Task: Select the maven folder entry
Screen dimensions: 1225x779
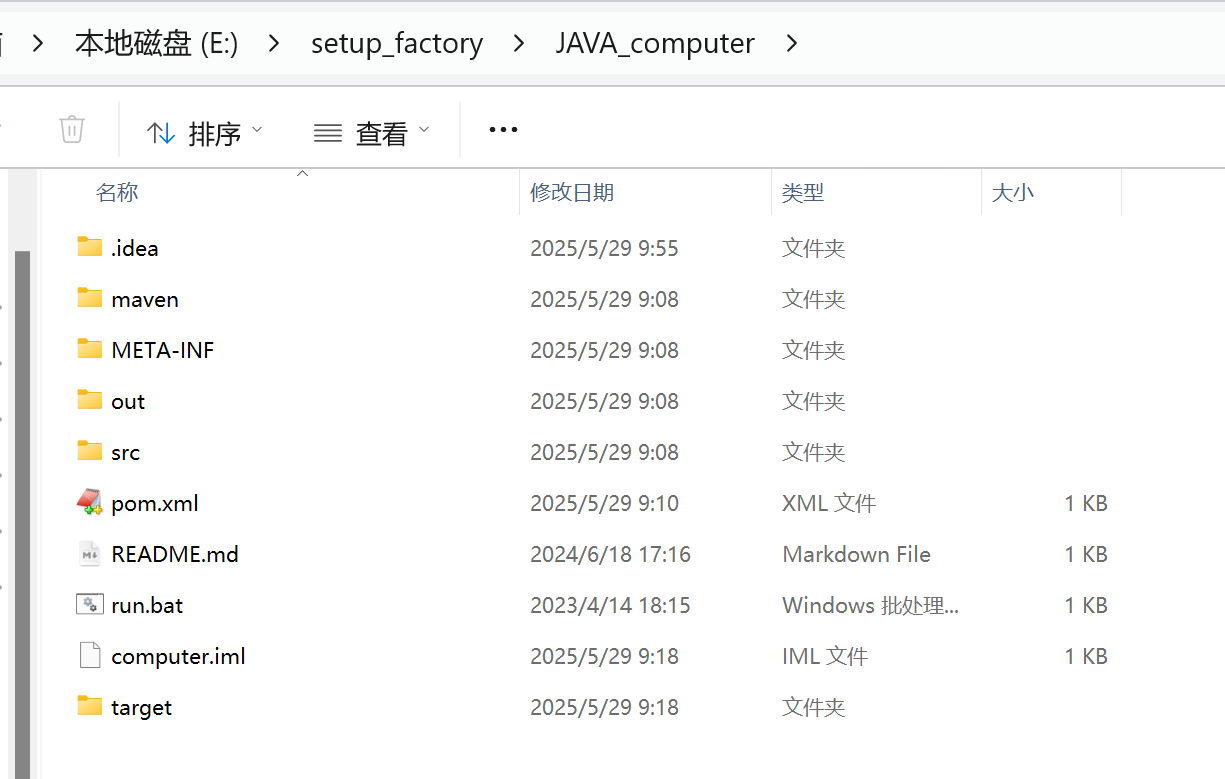Action: pos(146,298)
